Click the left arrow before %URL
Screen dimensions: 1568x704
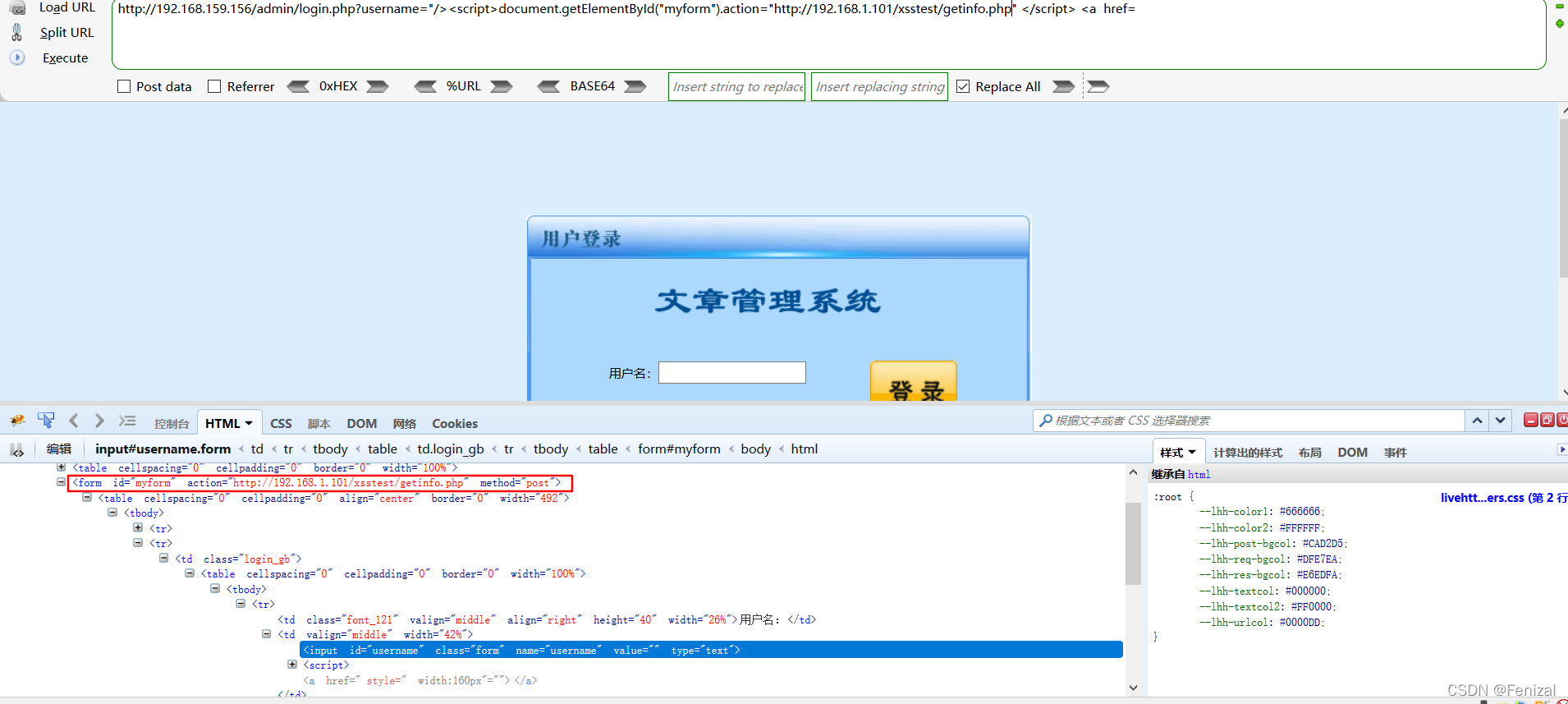coord(425,86)
